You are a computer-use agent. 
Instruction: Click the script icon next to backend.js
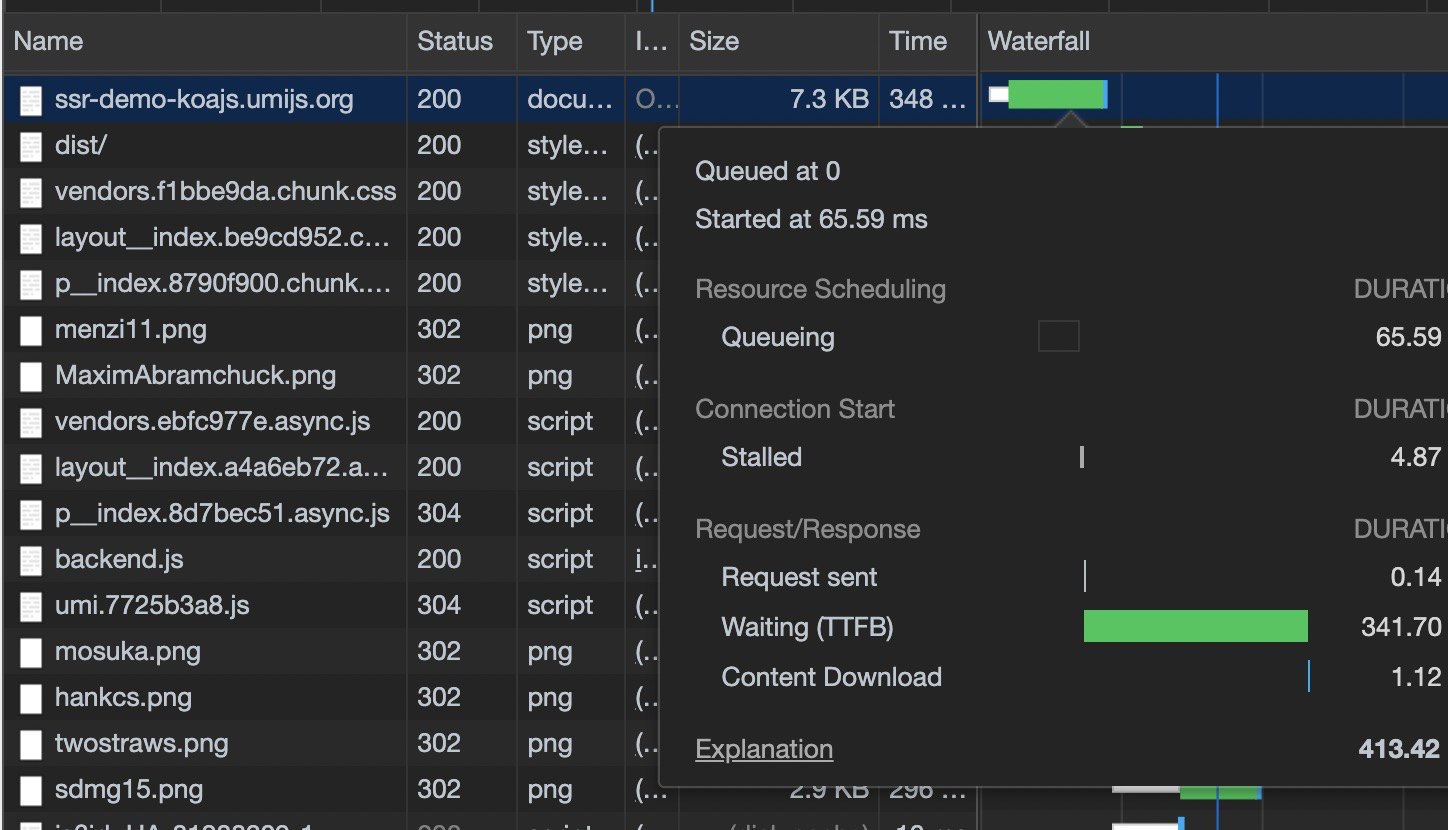click(29, 559)
